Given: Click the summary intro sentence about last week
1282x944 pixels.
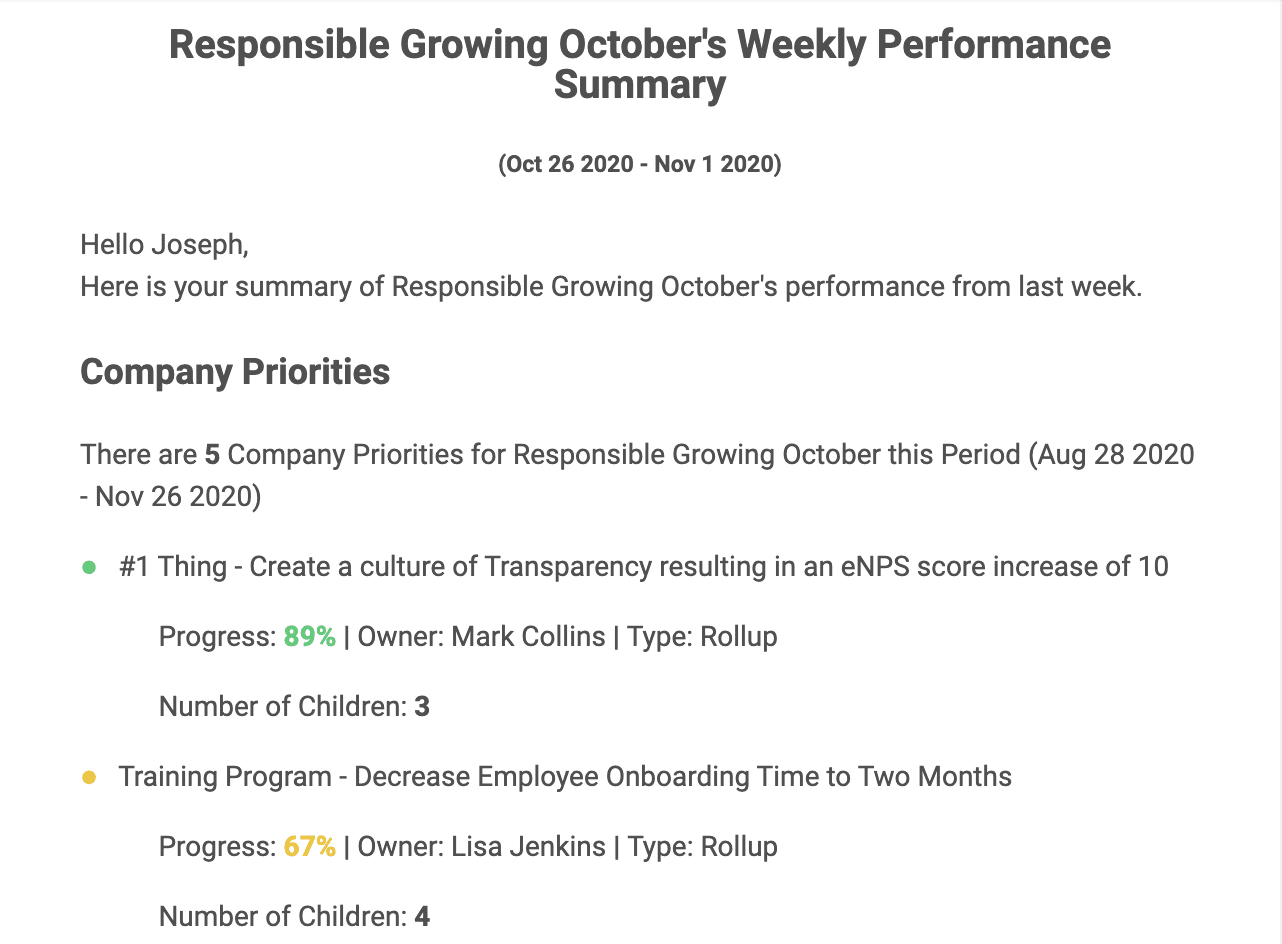Looking at the screenshot, I should tap(610, 287).
